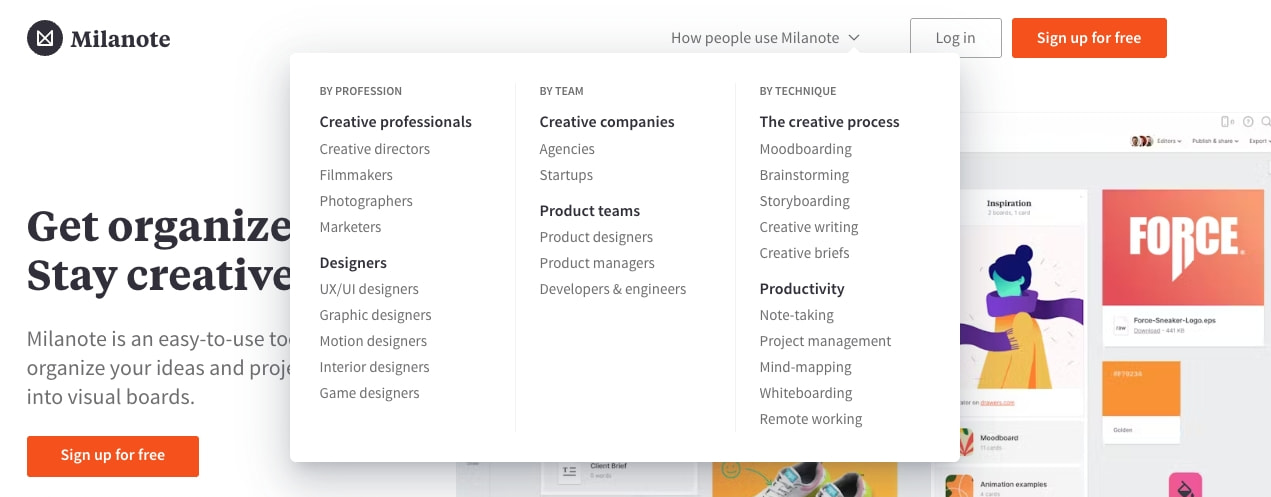Choose Photographers in the profession list

coord(366,201)
